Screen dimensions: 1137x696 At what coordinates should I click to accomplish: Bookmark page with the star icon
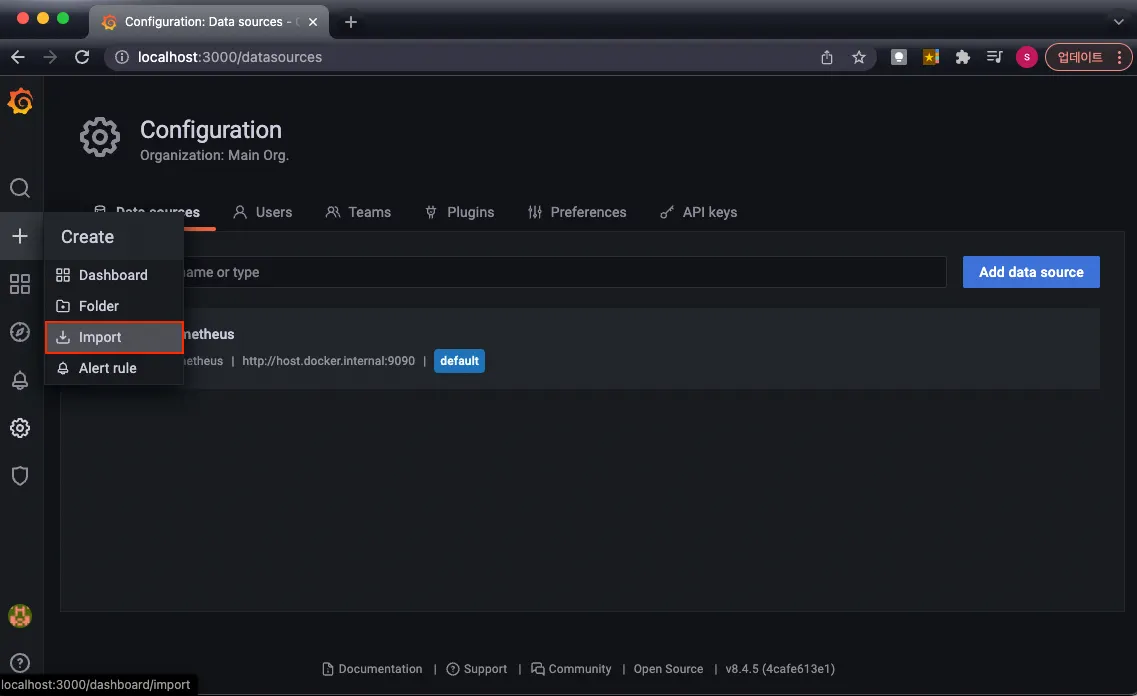point(859,57)
